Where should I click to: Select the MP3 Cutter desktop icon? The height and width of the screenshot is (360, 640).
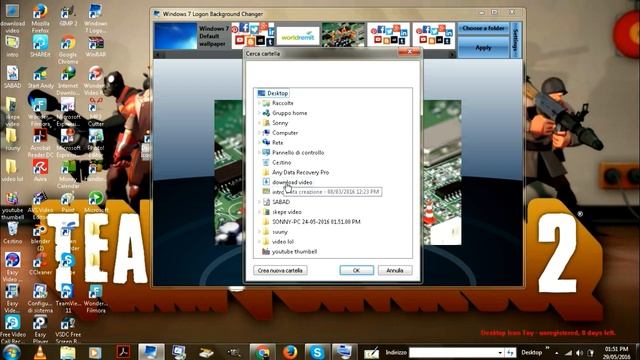(x=96, y=111)
